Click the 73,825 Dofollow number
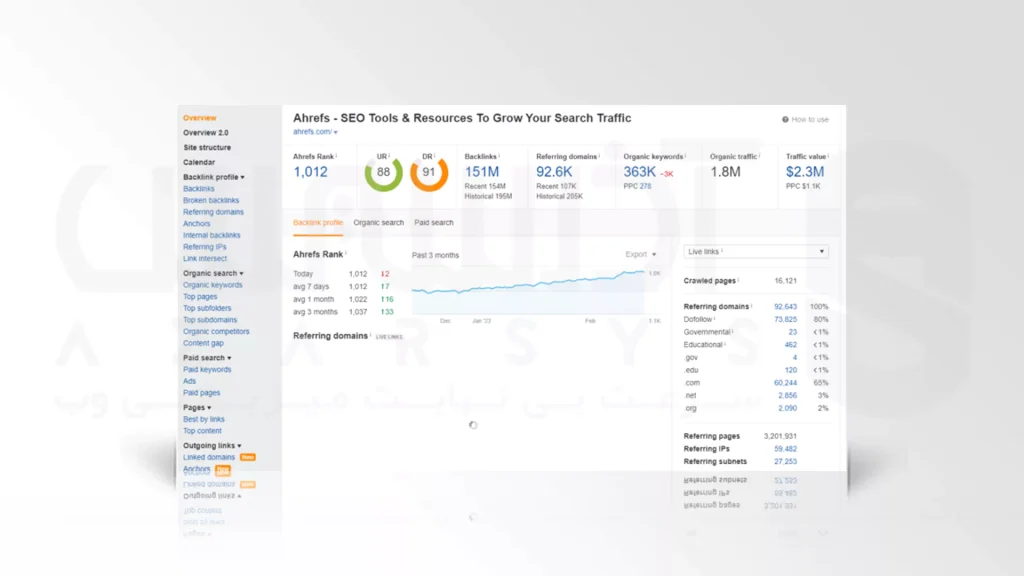This screenshot has height=576, width=1024. (x=786, y=319)
